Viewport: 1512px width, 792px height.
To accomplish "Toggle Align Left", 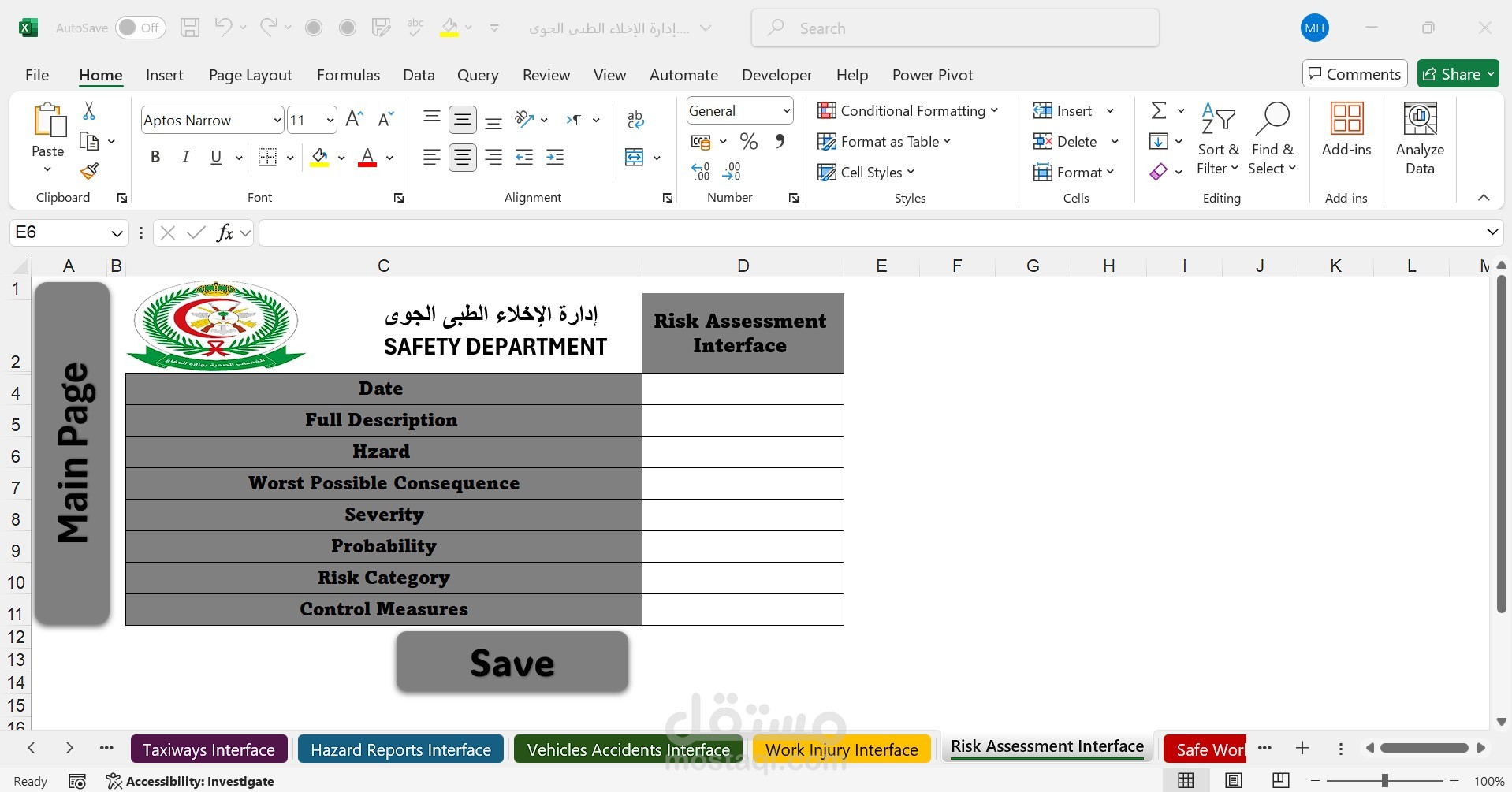I will tap(431, 158).
